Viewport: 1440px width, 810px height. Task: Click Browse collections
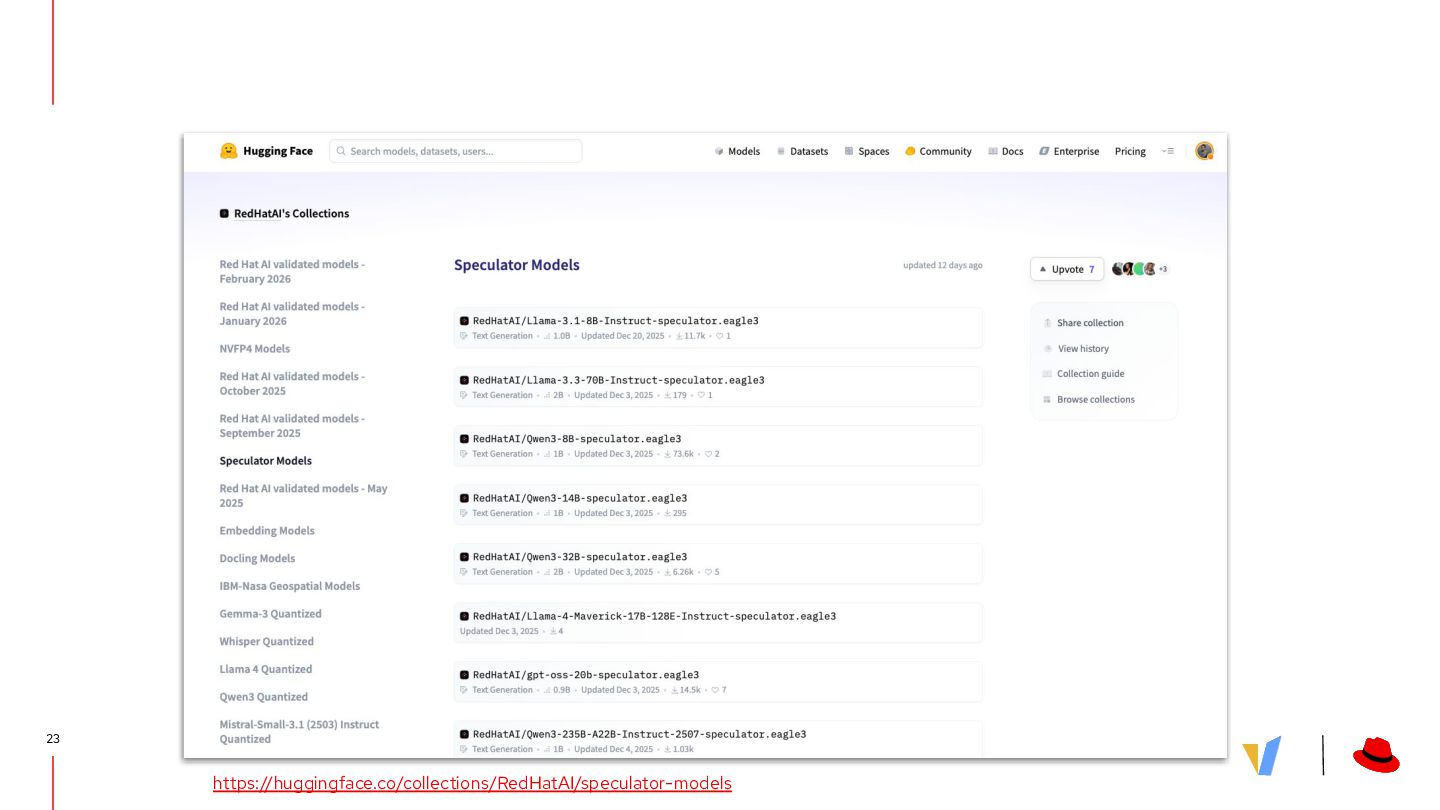(1095, 400)
